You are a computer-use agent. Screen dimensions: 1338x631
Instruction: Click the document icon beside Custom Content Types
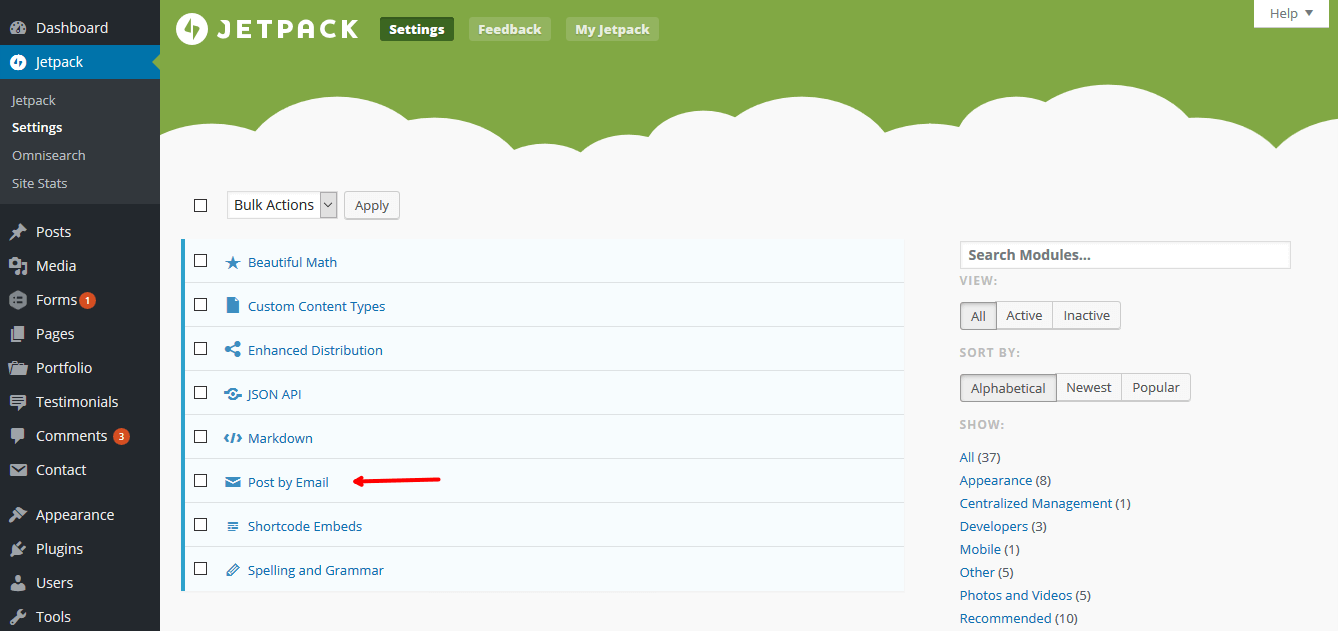coord(233,306)
